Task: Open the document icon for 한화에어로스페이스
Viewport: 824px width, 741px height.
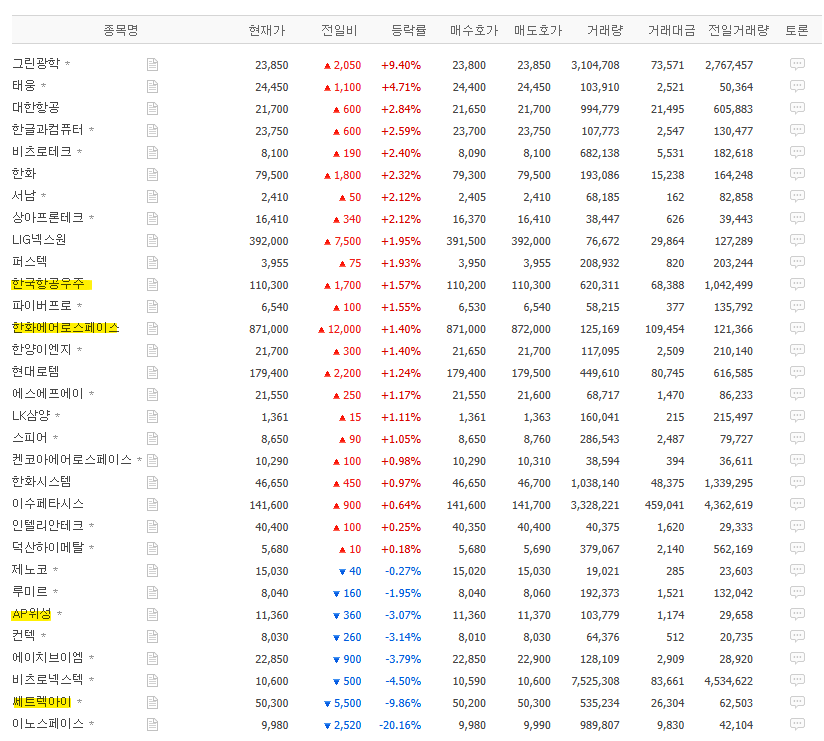Action: coord(152,328)
